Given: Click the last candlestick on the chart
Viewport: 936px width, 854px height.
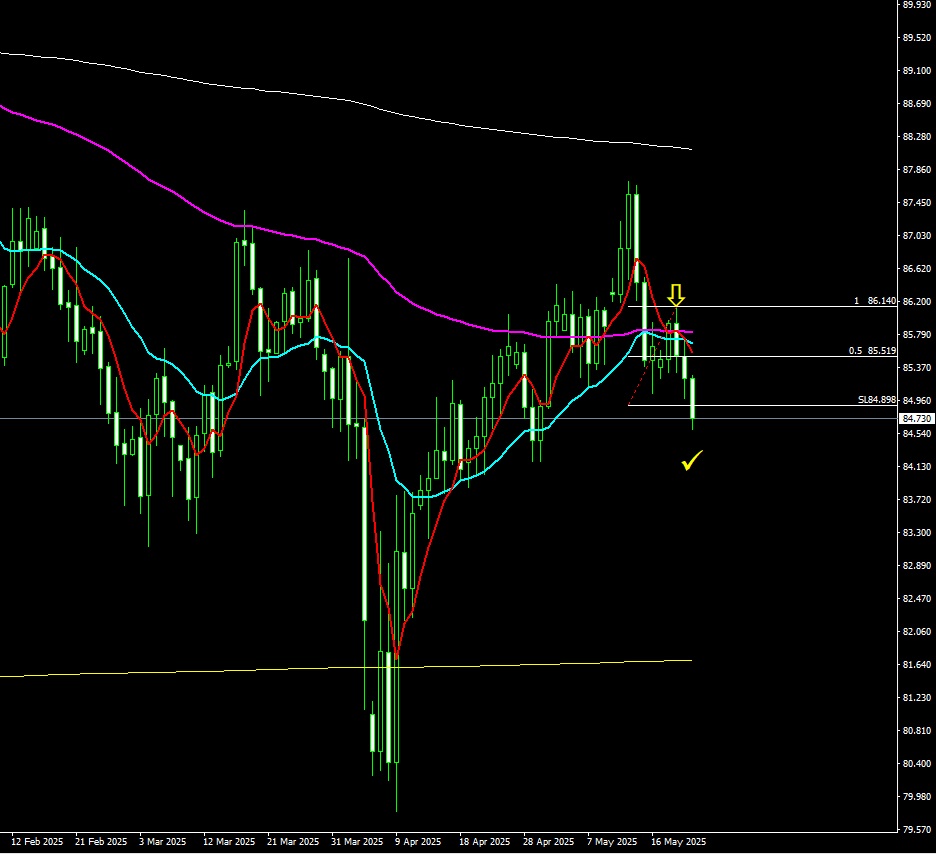Looking at the screenshot, I should pyautogui.click(x=692, y=398).
